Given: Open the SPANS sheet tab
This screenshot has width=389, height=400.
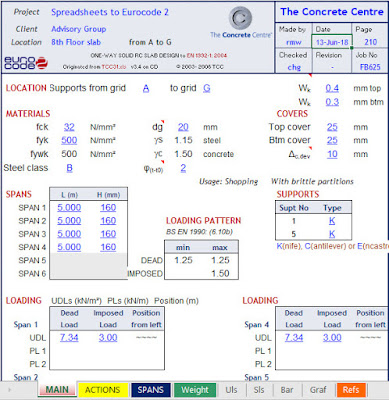Looking at the screenshot, I should (x=151, y=390).
